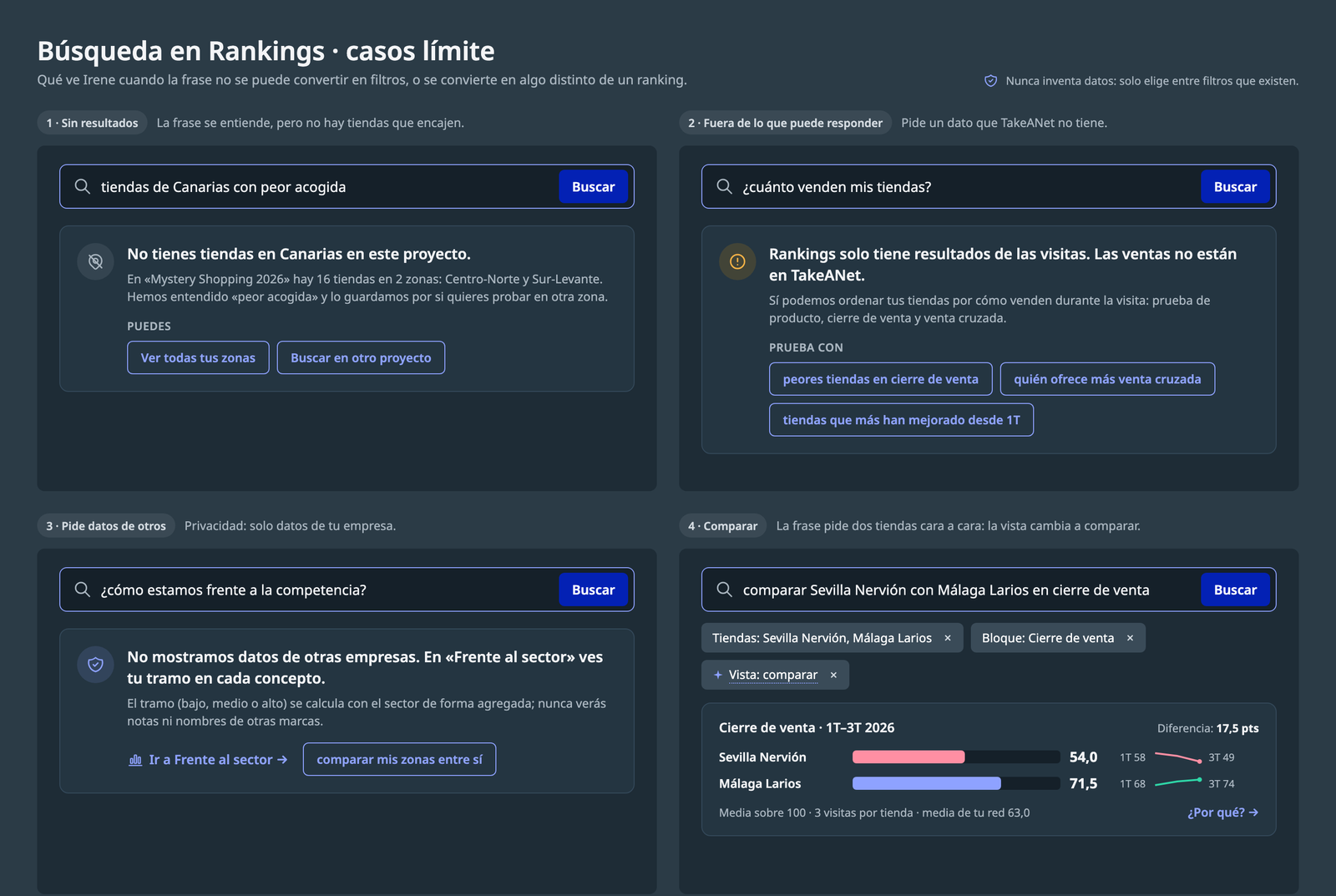
Task: Click the Sevilla Nervión 1T–3T trend sparkline
Action: pos(1178,757)
